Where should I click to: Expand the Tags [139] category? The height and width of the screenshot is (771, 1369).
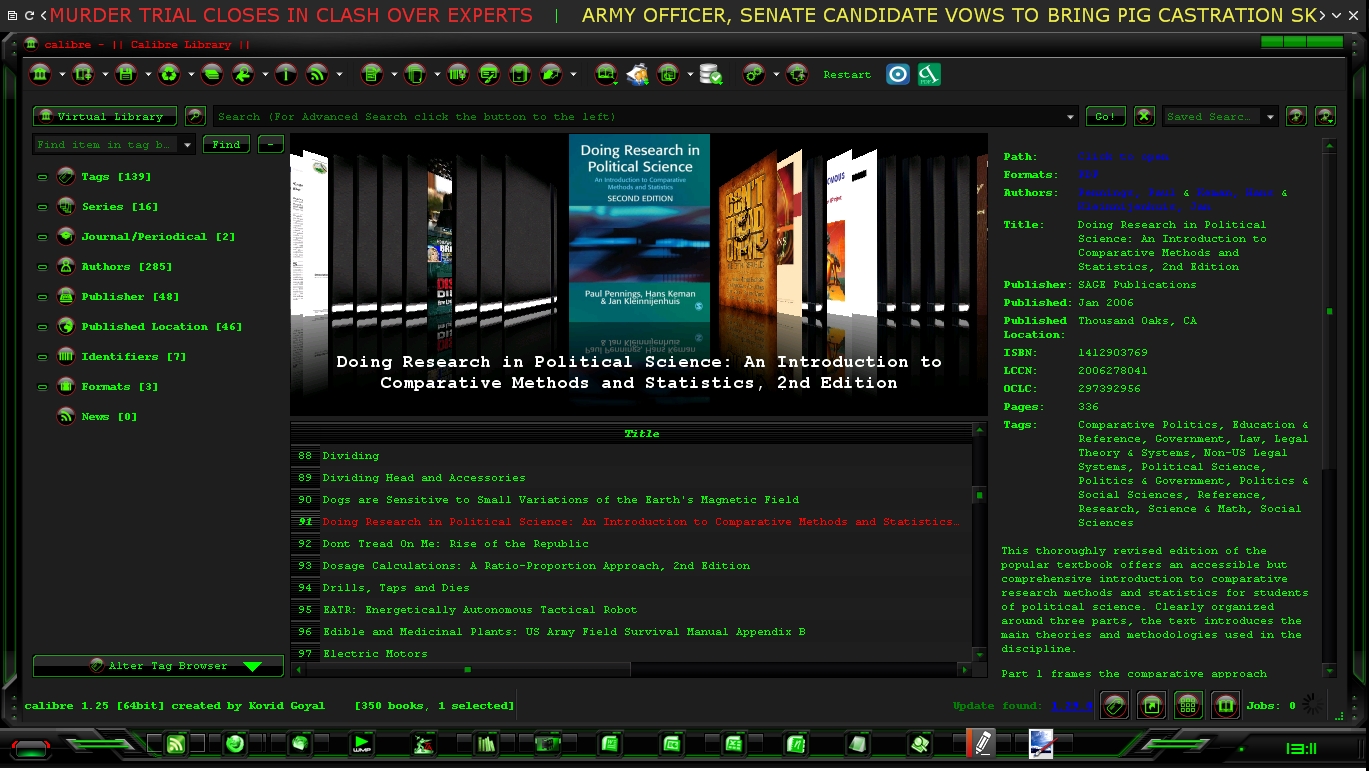click(x=42, y=177)
